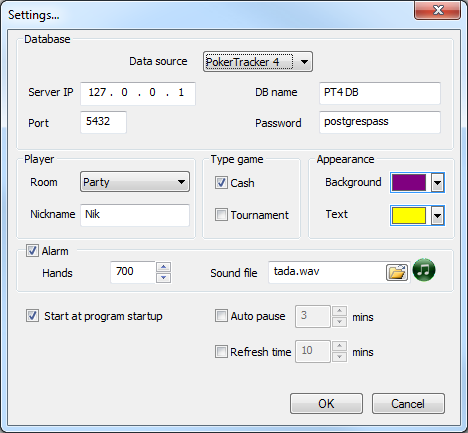Screen dimensions: 468x433
Task: Click the purple Background color swatch
Action: click(x=409, y=183)
